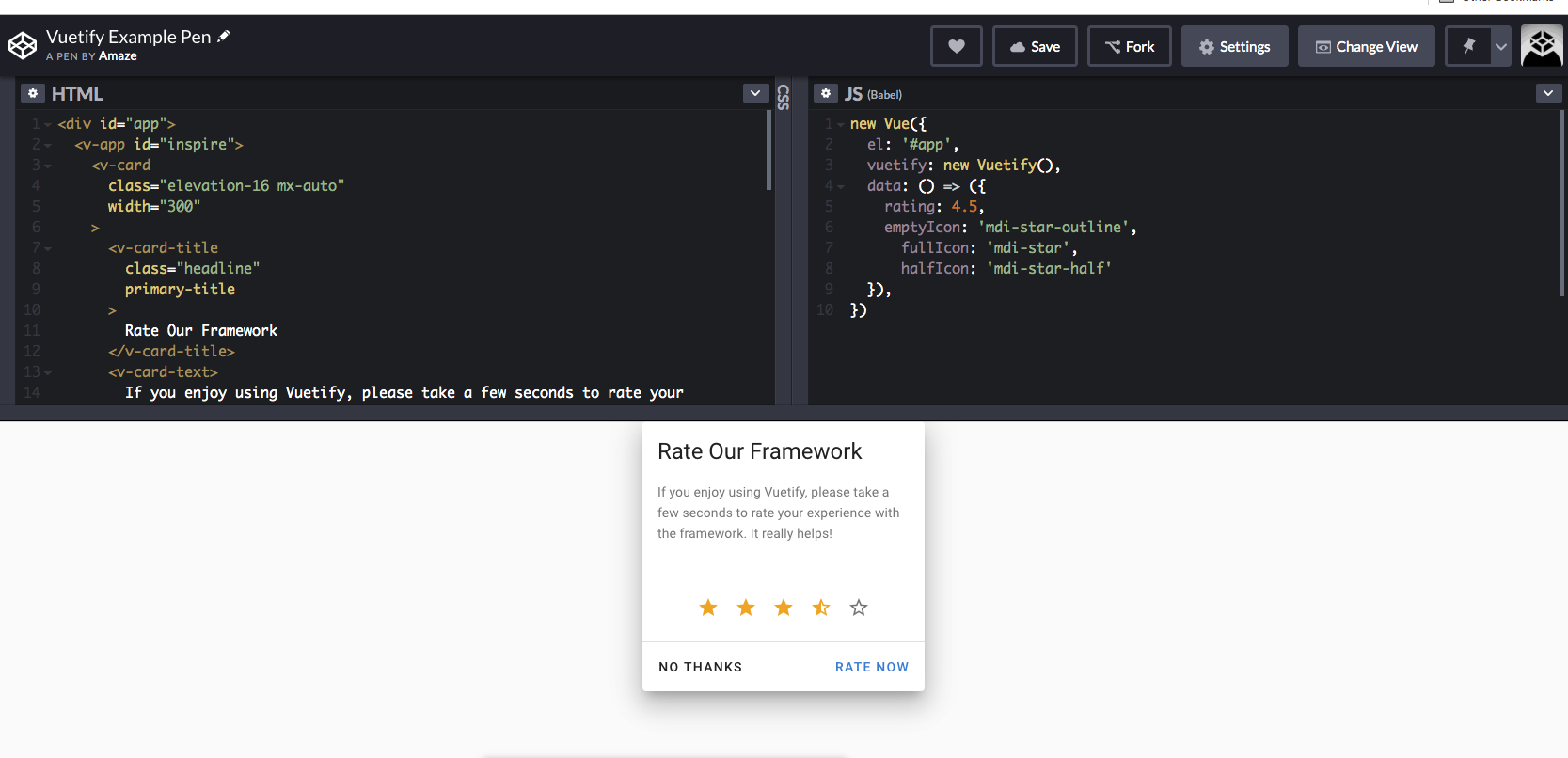
Task: Collapse the new Vue fold arrow on JS line 1
Action: point(841,124)
